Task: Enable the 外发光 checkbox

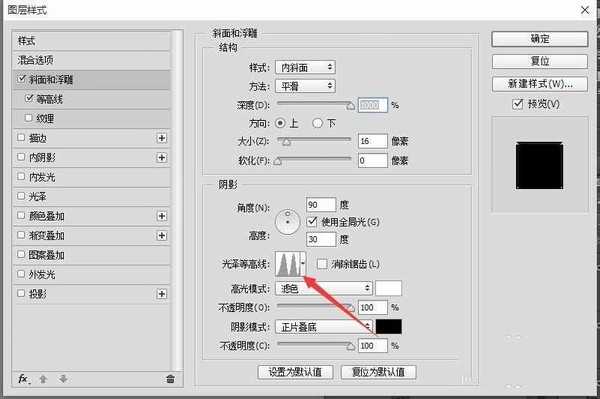Action: [21, 274]
